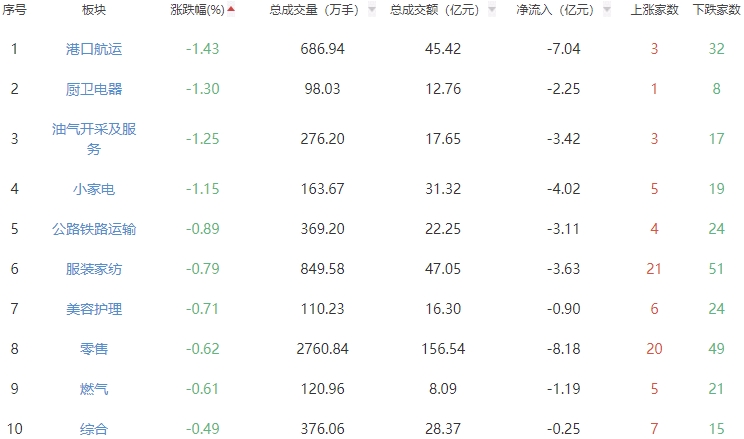Sort by the 涨跌幅(%) column header
The image size is (744, 439).
196,10
